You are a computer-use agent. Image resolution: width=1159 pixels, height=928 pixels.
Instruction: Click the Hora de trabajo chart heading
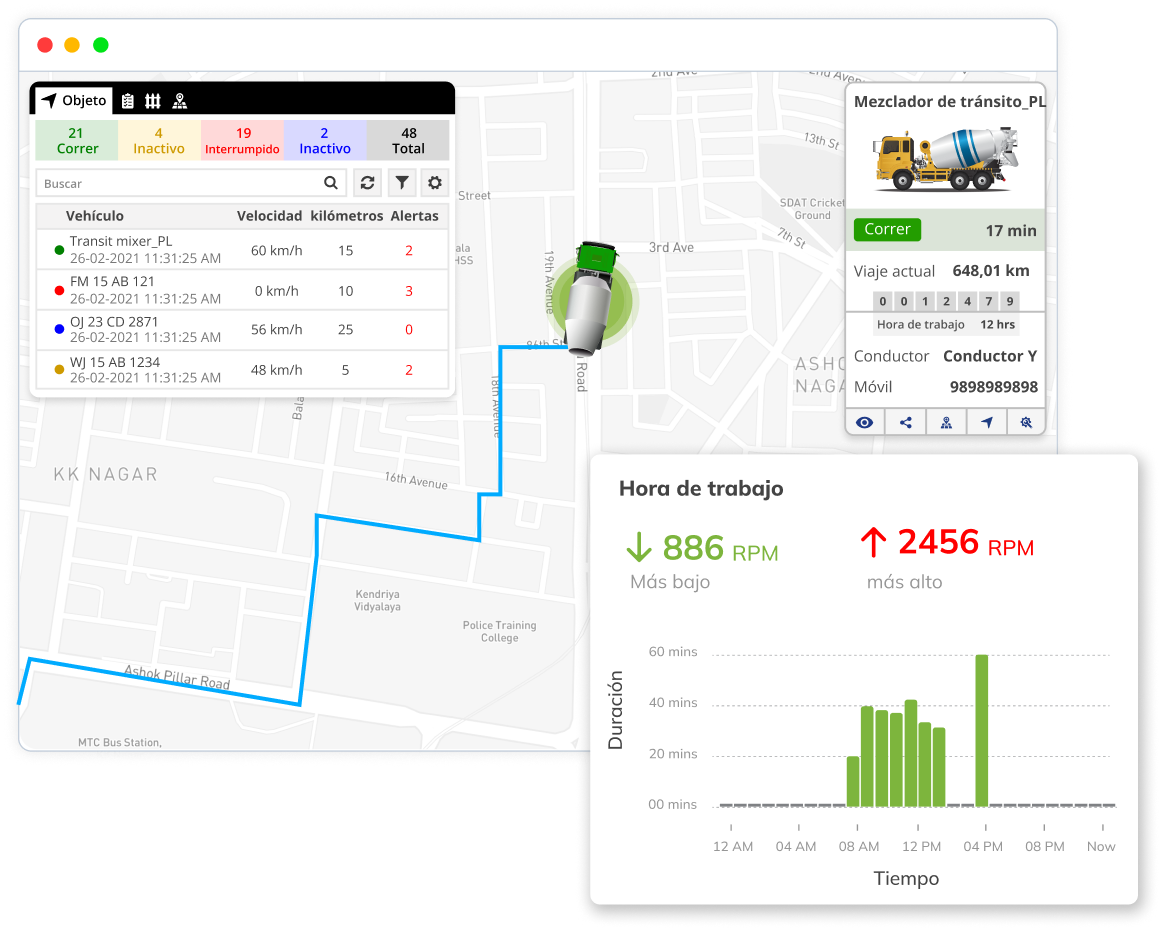[701, 489]
